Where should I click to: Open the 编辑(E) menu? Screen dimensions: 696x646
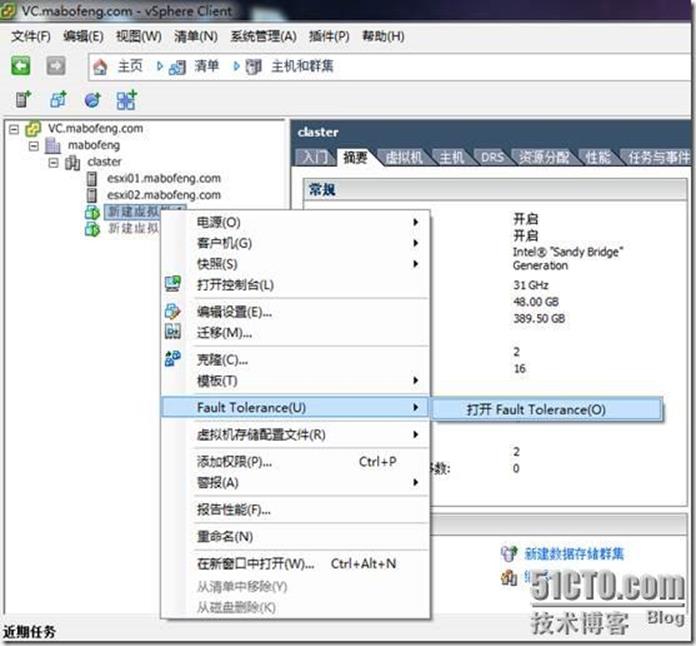tap(83, 36)
